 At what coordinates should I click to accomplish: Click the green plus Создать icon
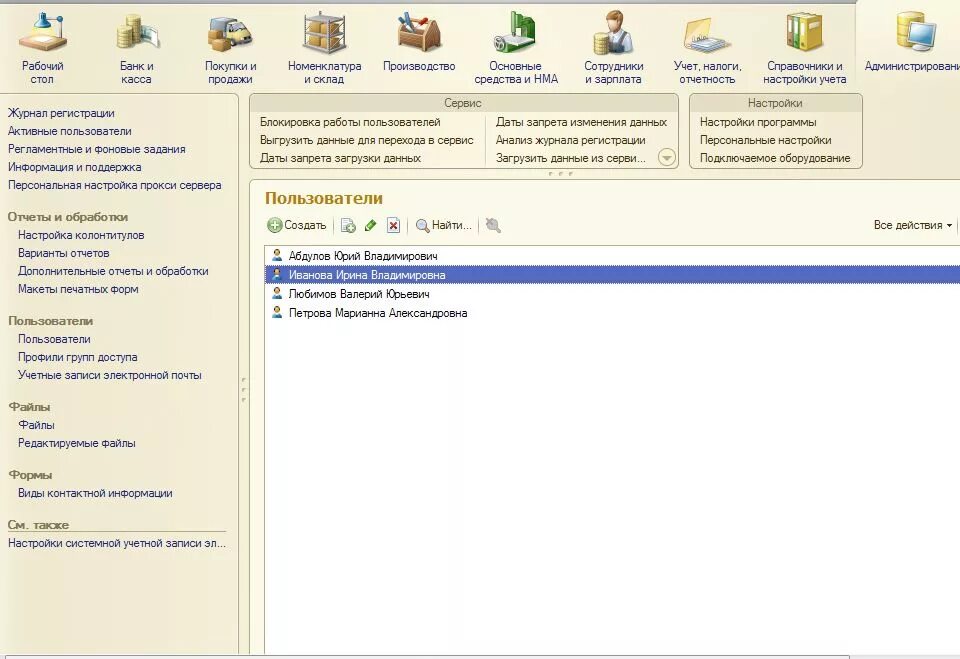(275, 225)
